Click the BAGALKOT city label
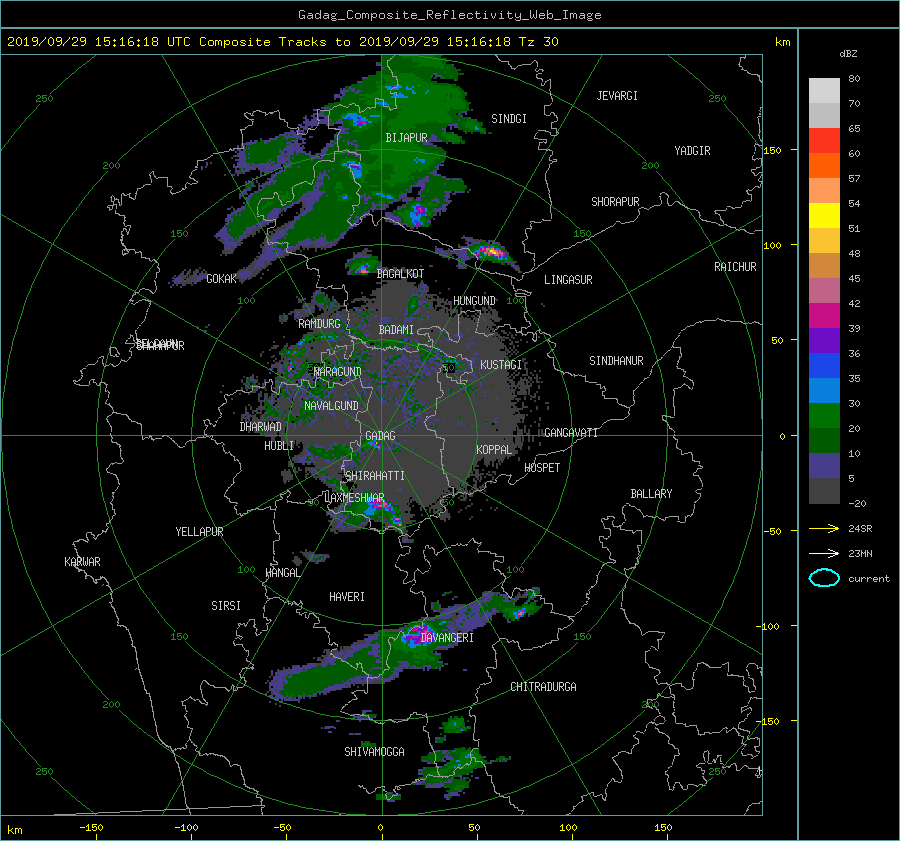Viewport: 900px width, 841px height. tap(400, 274)
